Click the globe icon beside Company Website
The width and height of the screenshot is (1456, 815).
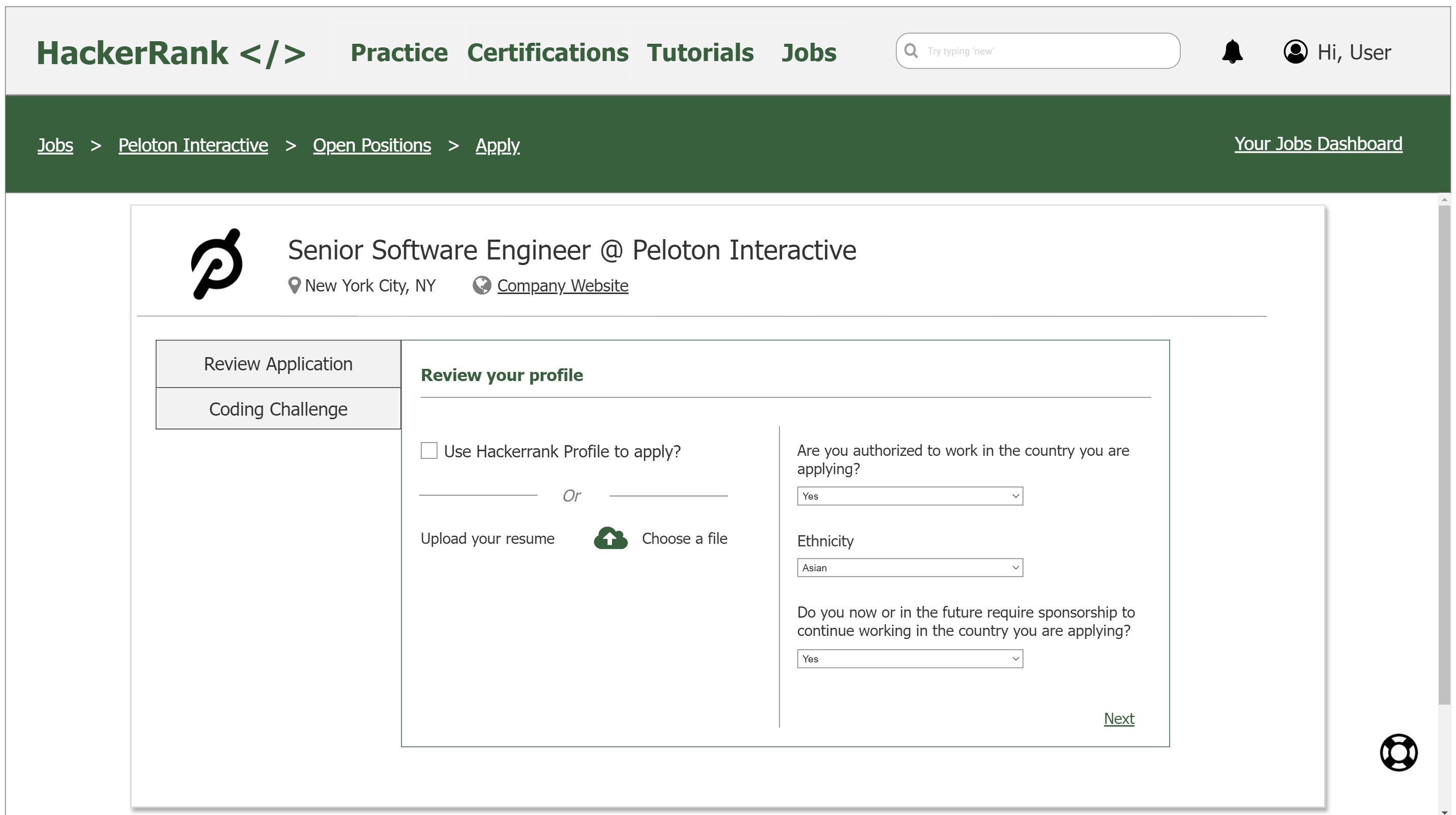tap(481, 285)
